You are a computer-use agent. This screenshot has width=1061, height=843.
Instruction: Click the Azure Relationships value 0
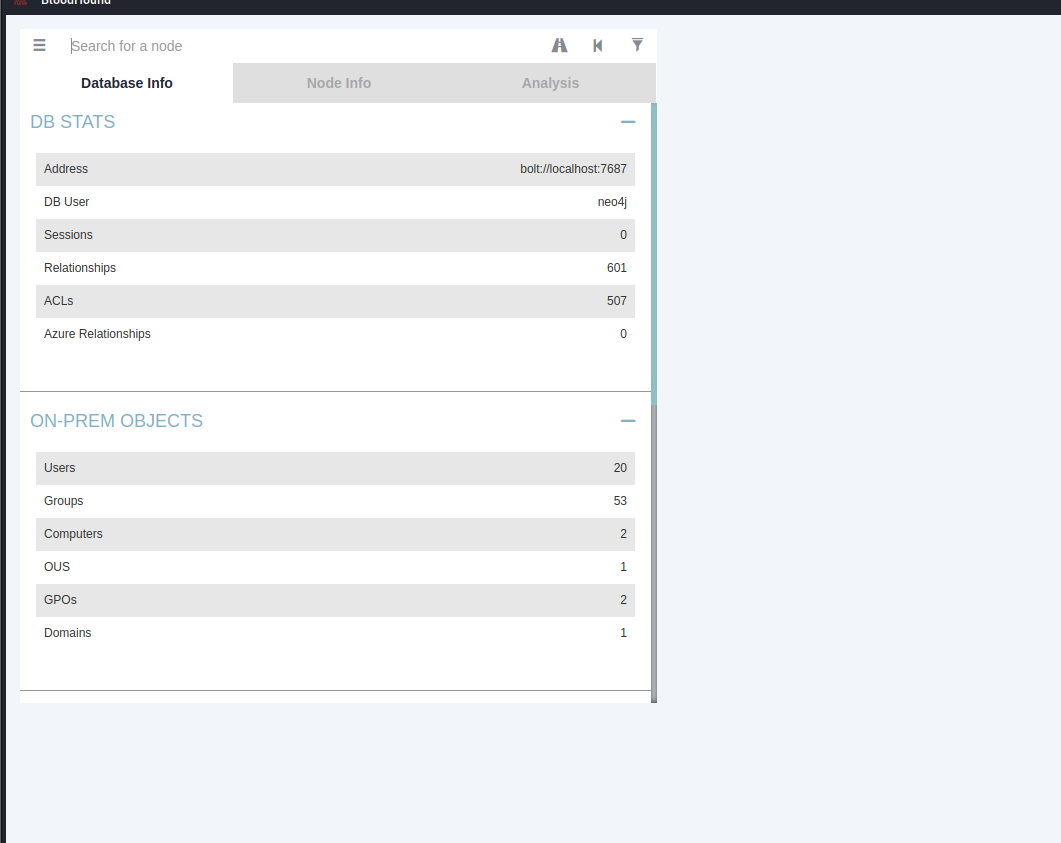tap(623, 334)
